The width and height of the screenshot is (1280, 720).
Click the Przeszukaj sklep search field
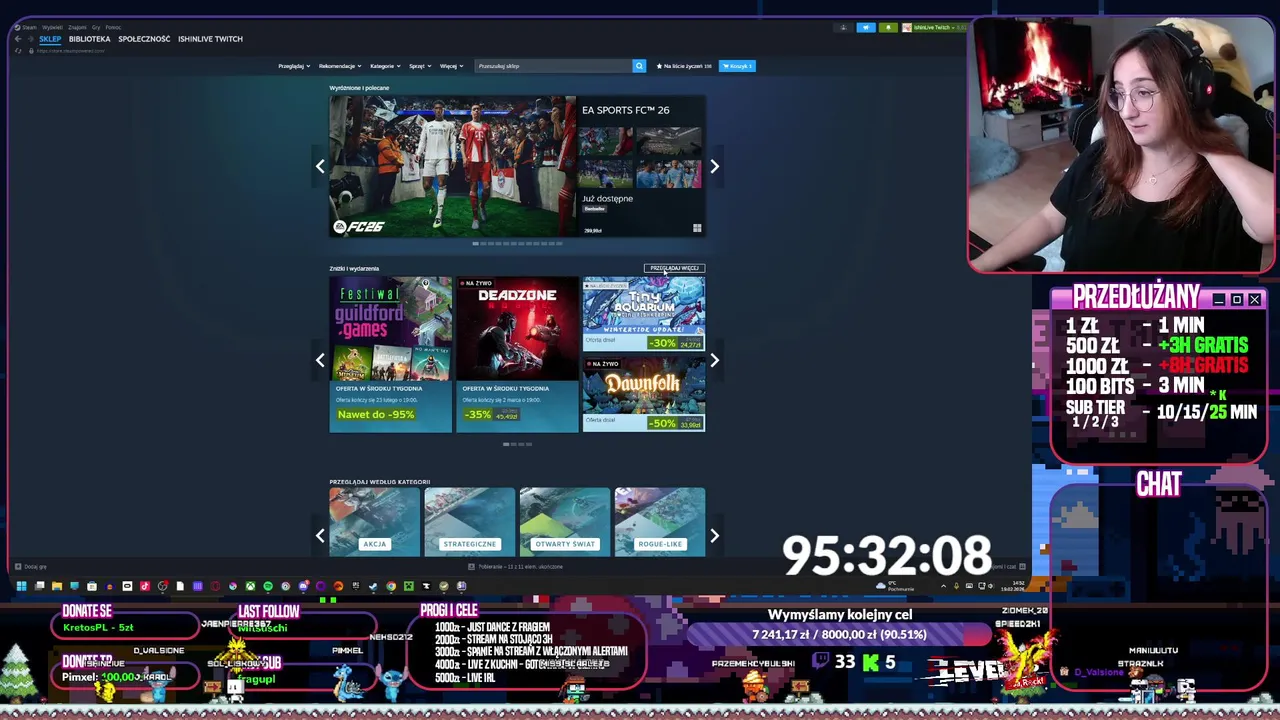coord(553,66)
